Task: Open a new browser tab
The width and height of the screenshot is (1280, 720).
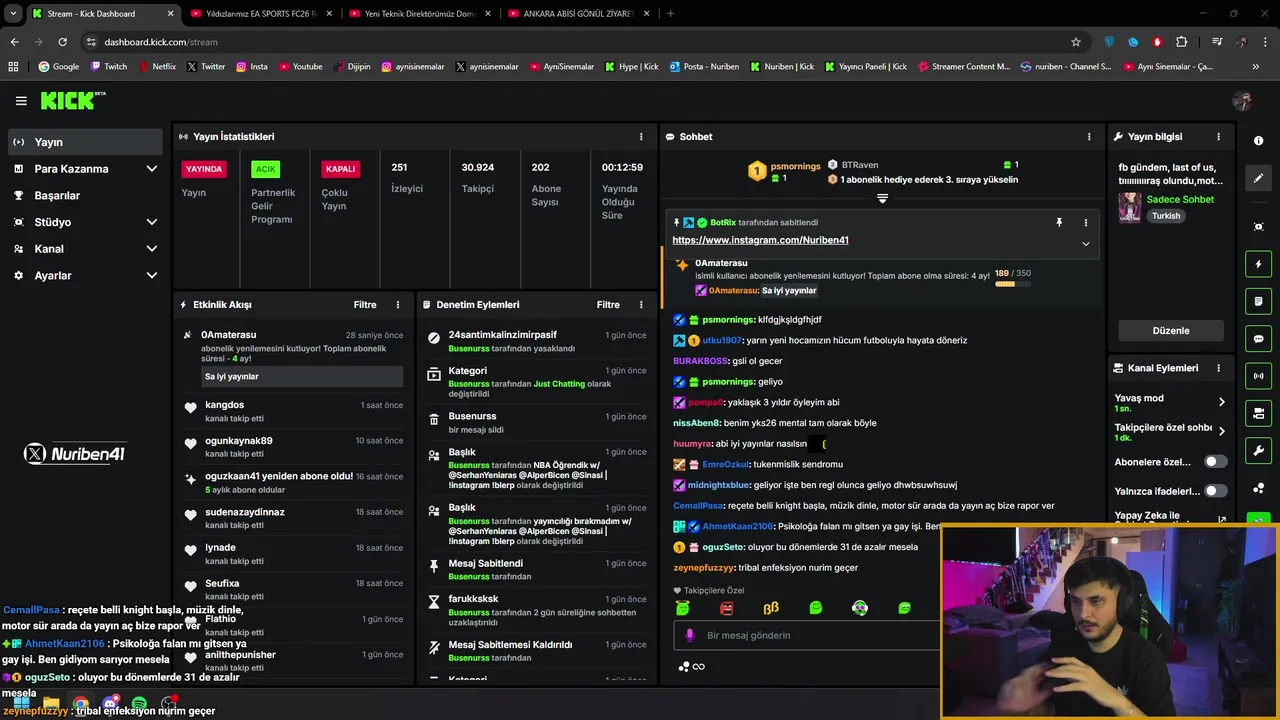Action: tap(670, 14)
